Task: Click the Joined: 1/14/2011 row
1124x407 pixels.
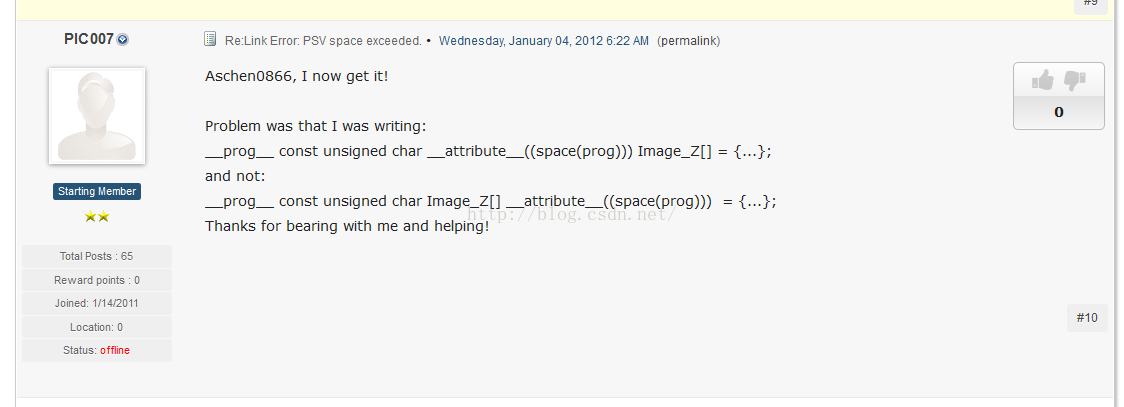Action: (97, 303)
